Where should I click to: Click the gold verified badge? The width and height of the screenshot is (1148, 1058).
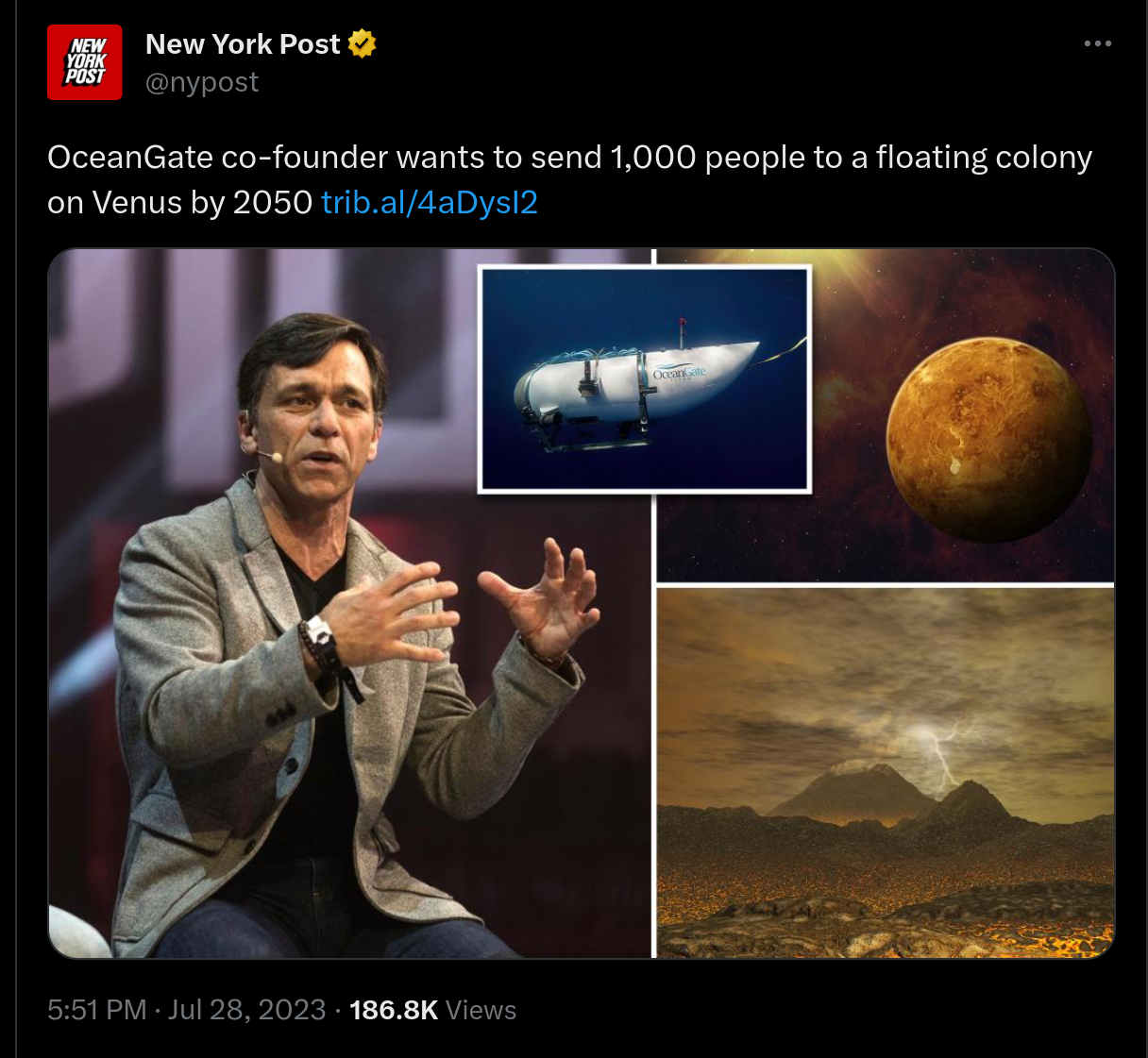coord(363,43)
